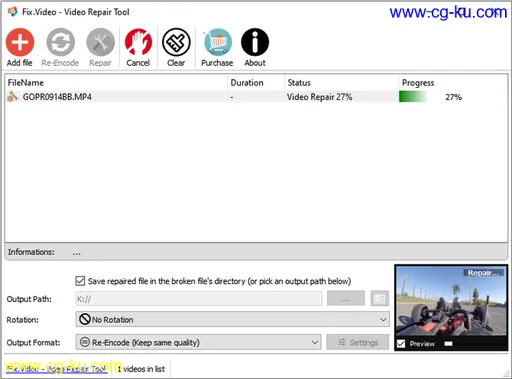The image size is (512, 379).
Task: Click the repair preview thumbnail
Action: pyautogui.click(x=451, y=302)
